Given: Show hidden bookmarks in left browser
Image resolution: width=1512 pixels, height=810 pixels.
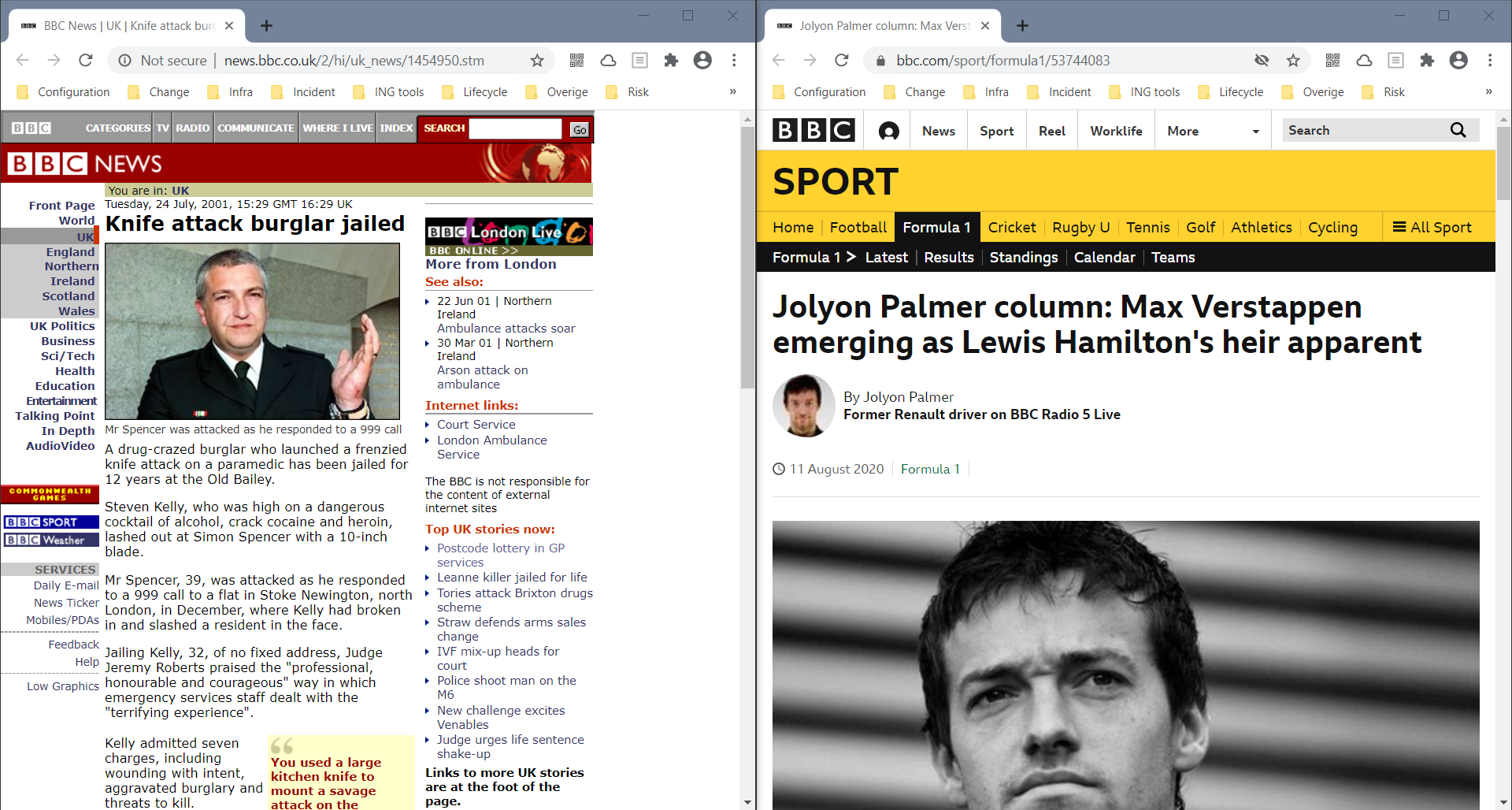Looking at the screenshot, I should (x=732, y=91).
